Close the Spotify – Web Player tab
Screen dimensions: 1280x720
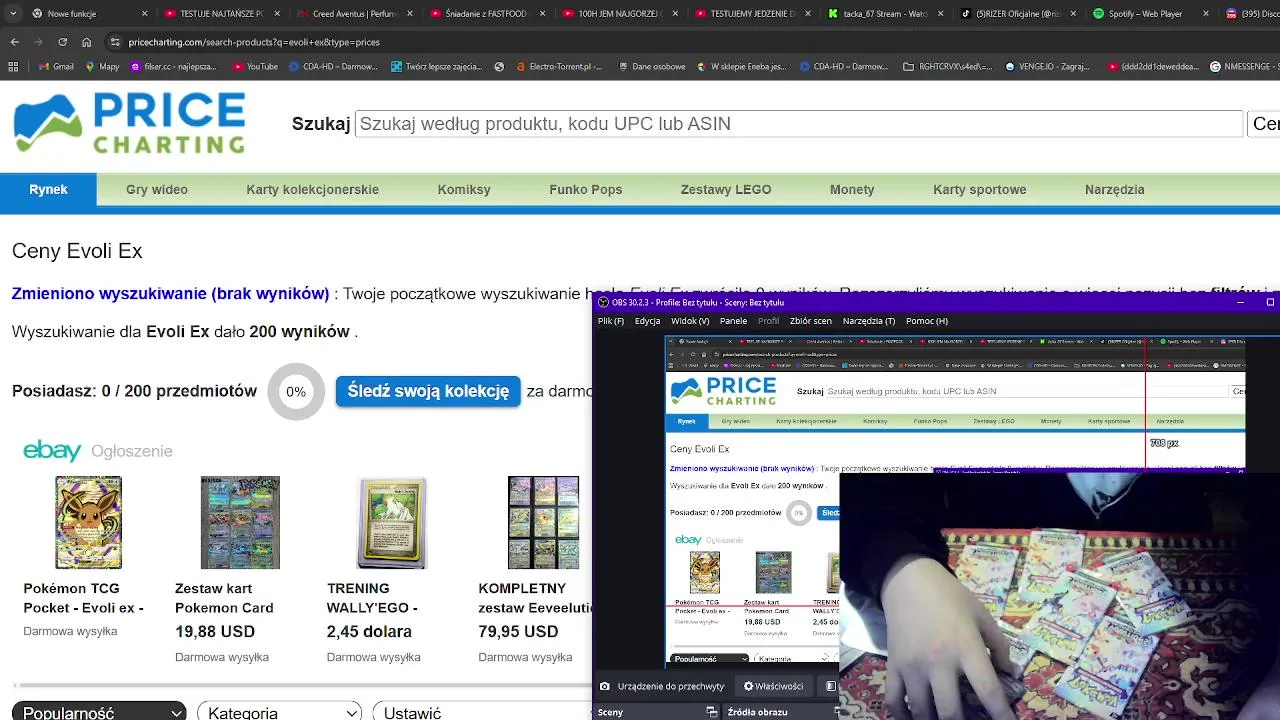coord(1205,14)
